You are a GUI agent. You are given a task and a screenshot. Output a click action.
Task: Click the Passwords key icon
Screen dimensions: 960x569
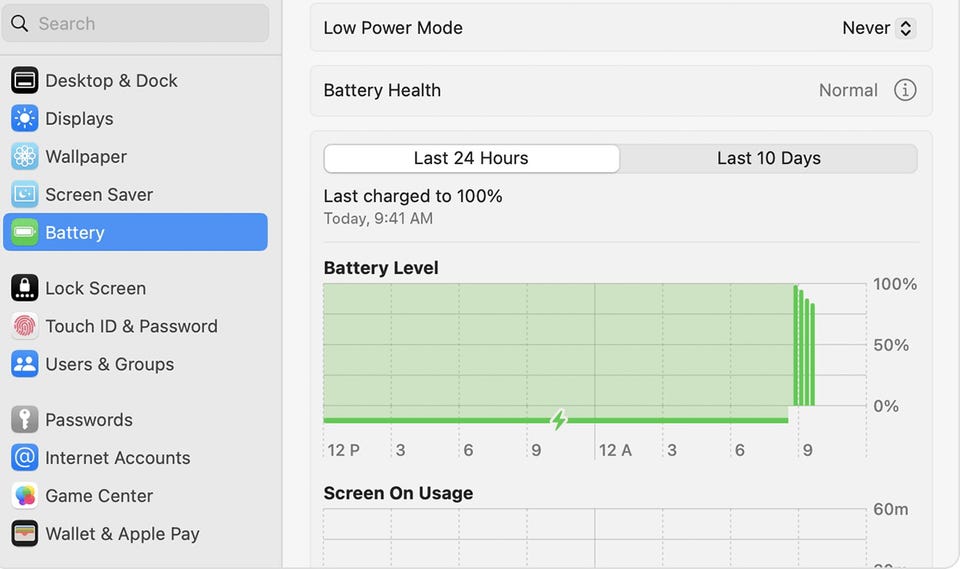pyautogui.click(x=24, y=420)
